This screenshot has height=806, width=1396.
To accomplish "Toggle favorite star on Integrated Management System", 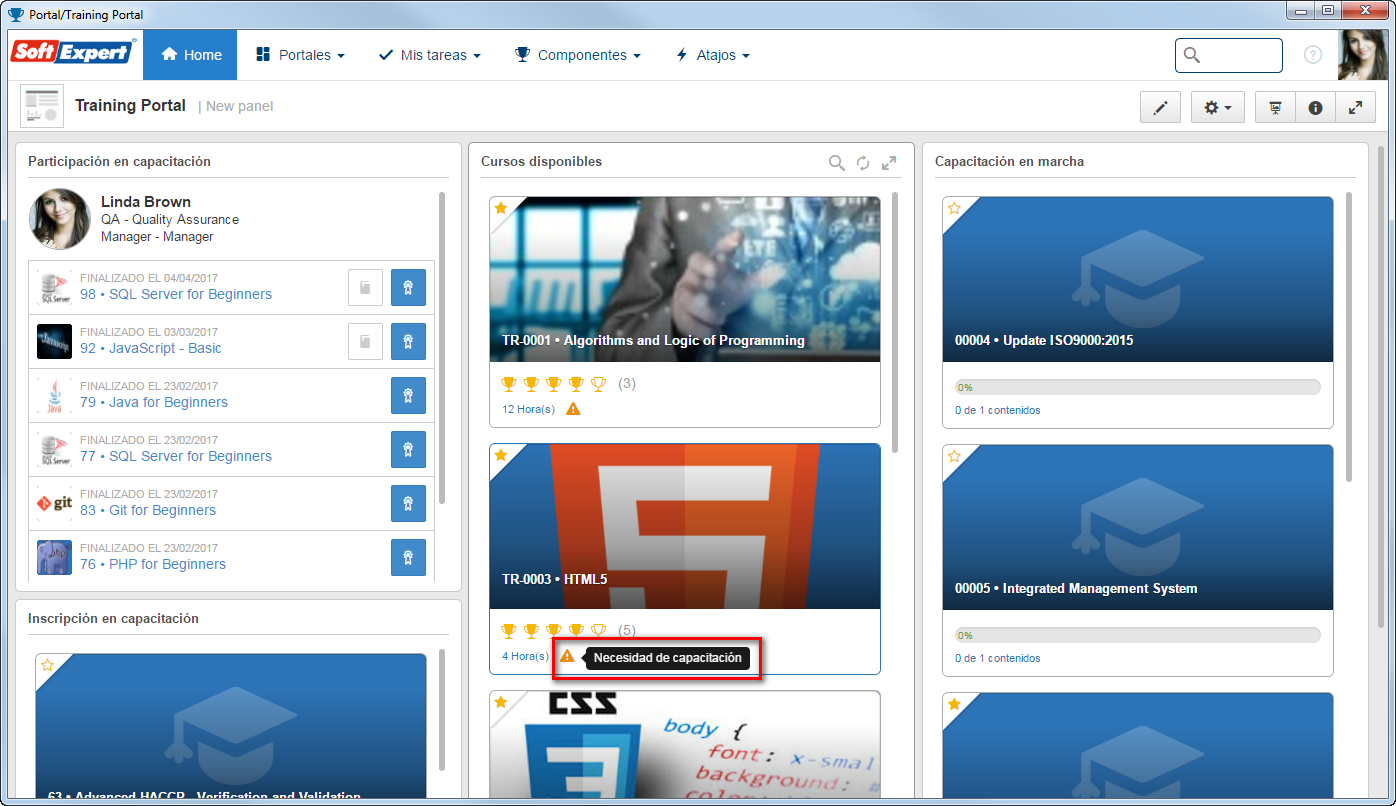I will pyautogui.click(x=954, y=456).
